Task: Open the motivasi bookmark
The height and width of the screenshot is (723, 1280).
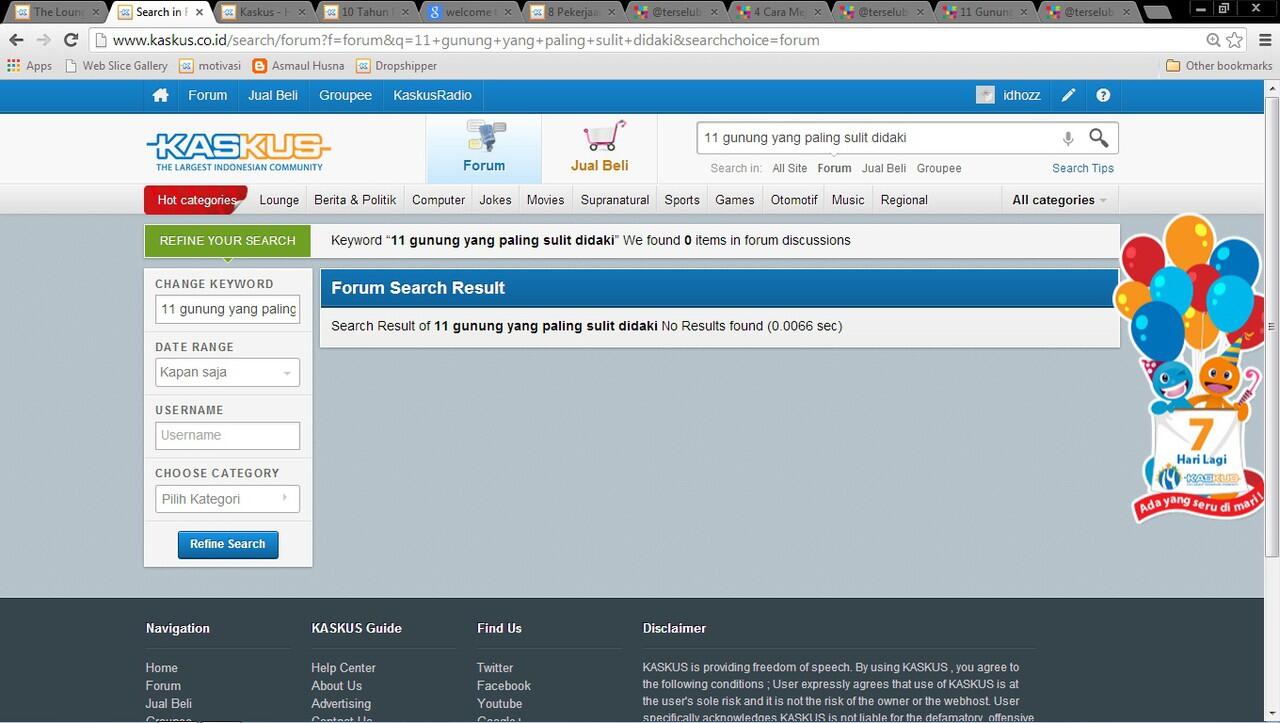Action: tap(211, 66)
